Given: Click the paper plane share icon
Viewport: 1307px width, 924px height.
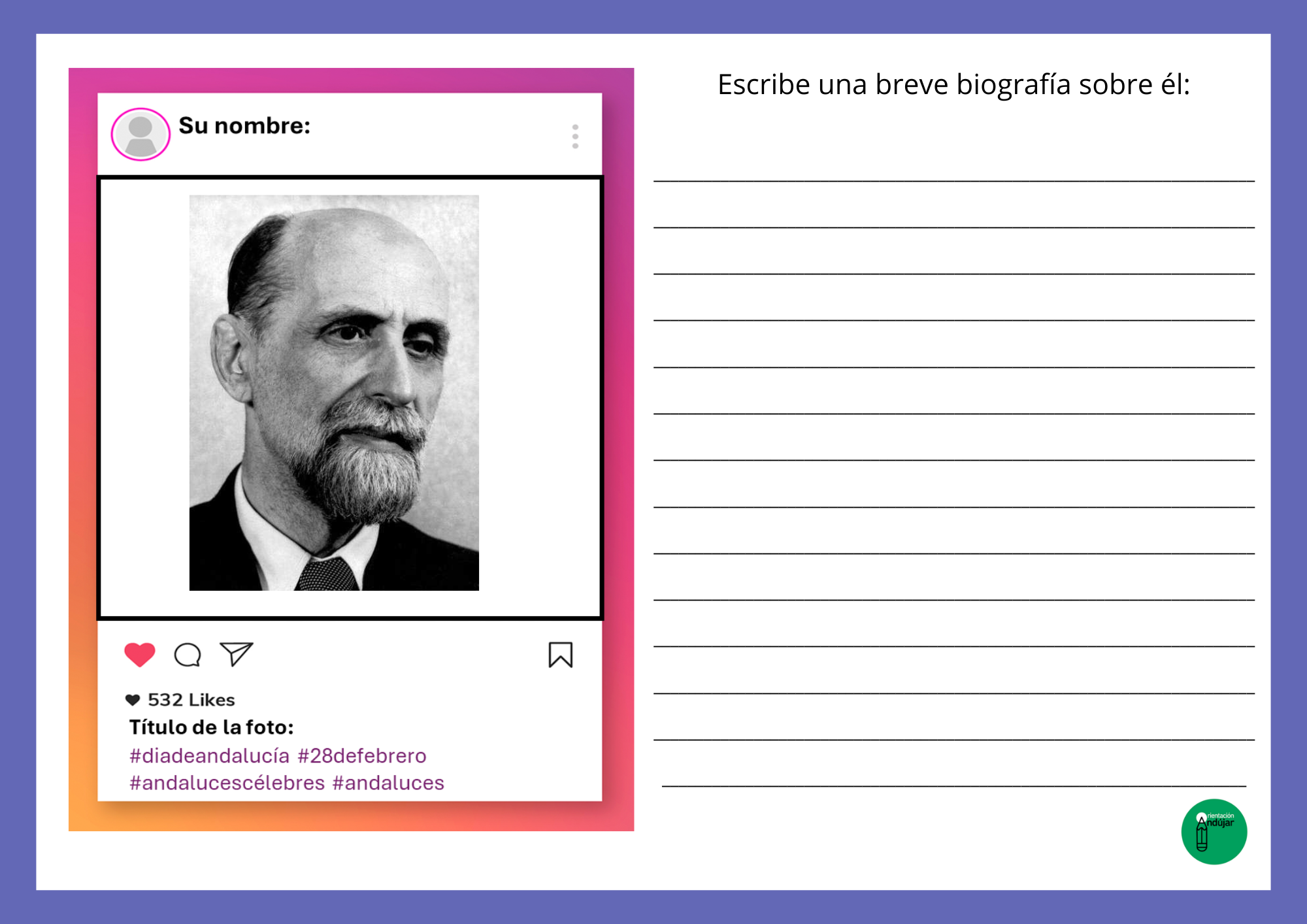Looking at the screenshot, I should [x=236, y=654].
